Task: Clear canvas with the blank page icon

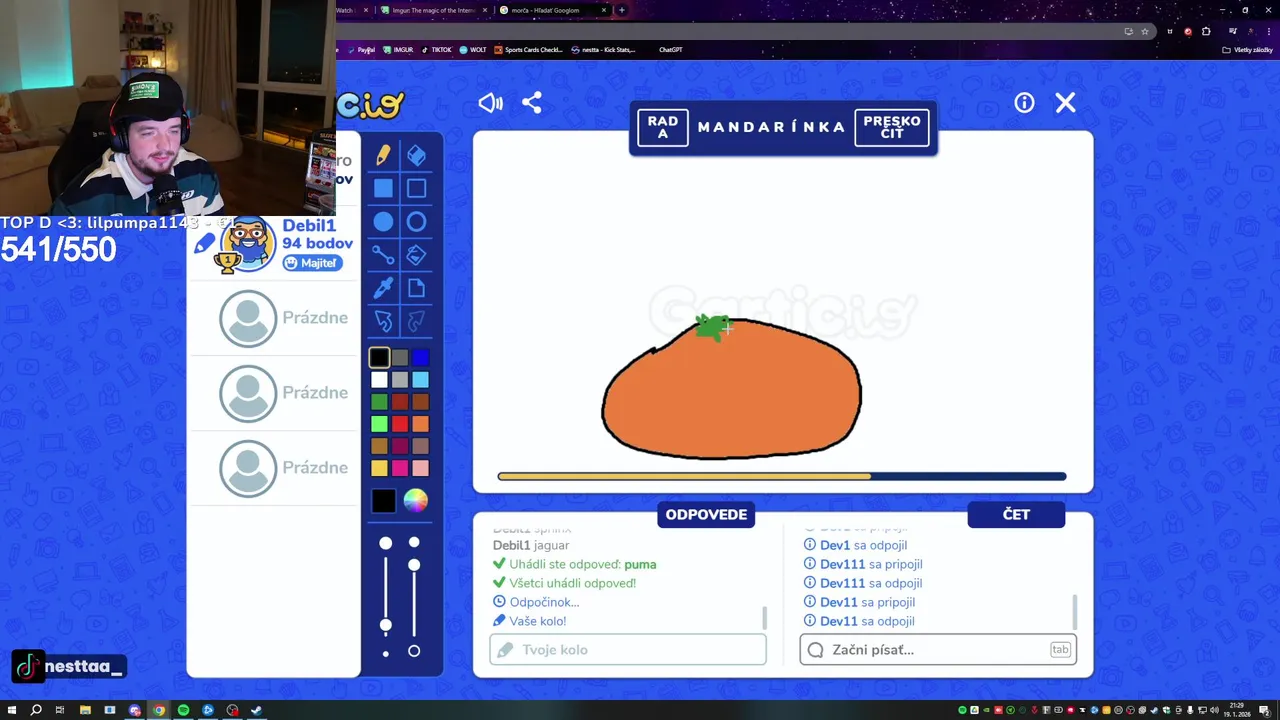Action: [x=416, y=288]
